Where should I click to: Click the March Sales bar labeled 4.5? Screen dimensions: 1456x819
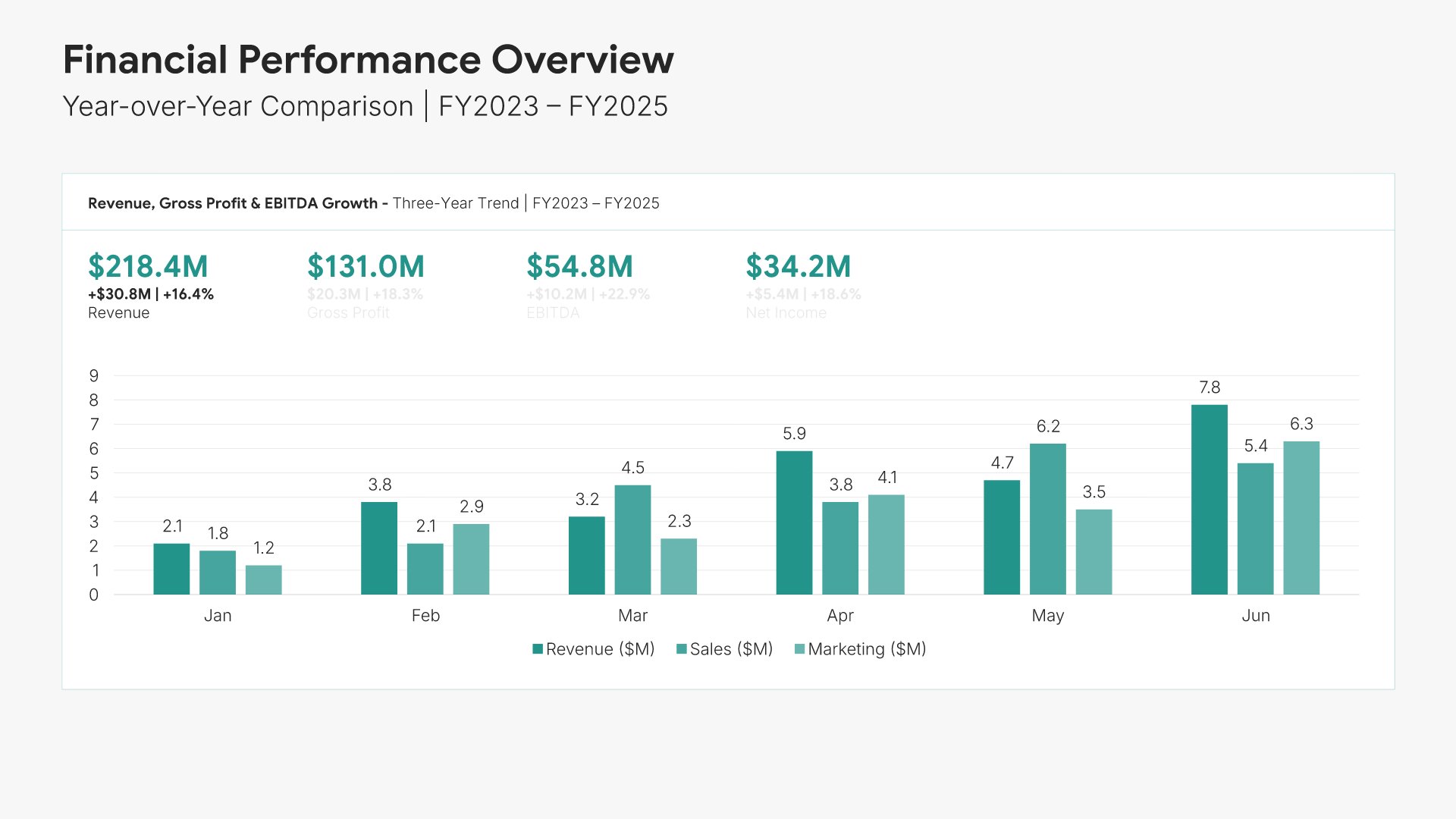click(632, 540)
